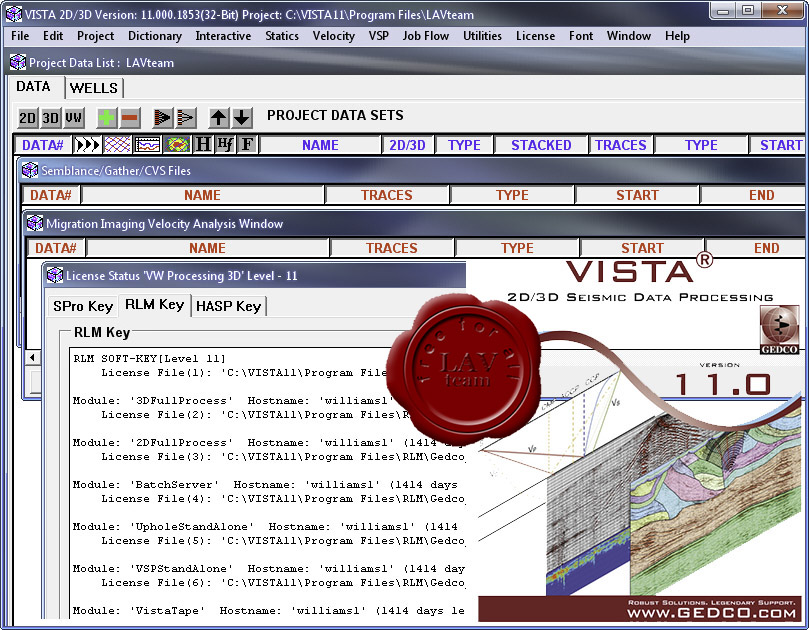This screenshot has height=630, width=809.
Task: Open the VSP menu
Action: (379, 36)
